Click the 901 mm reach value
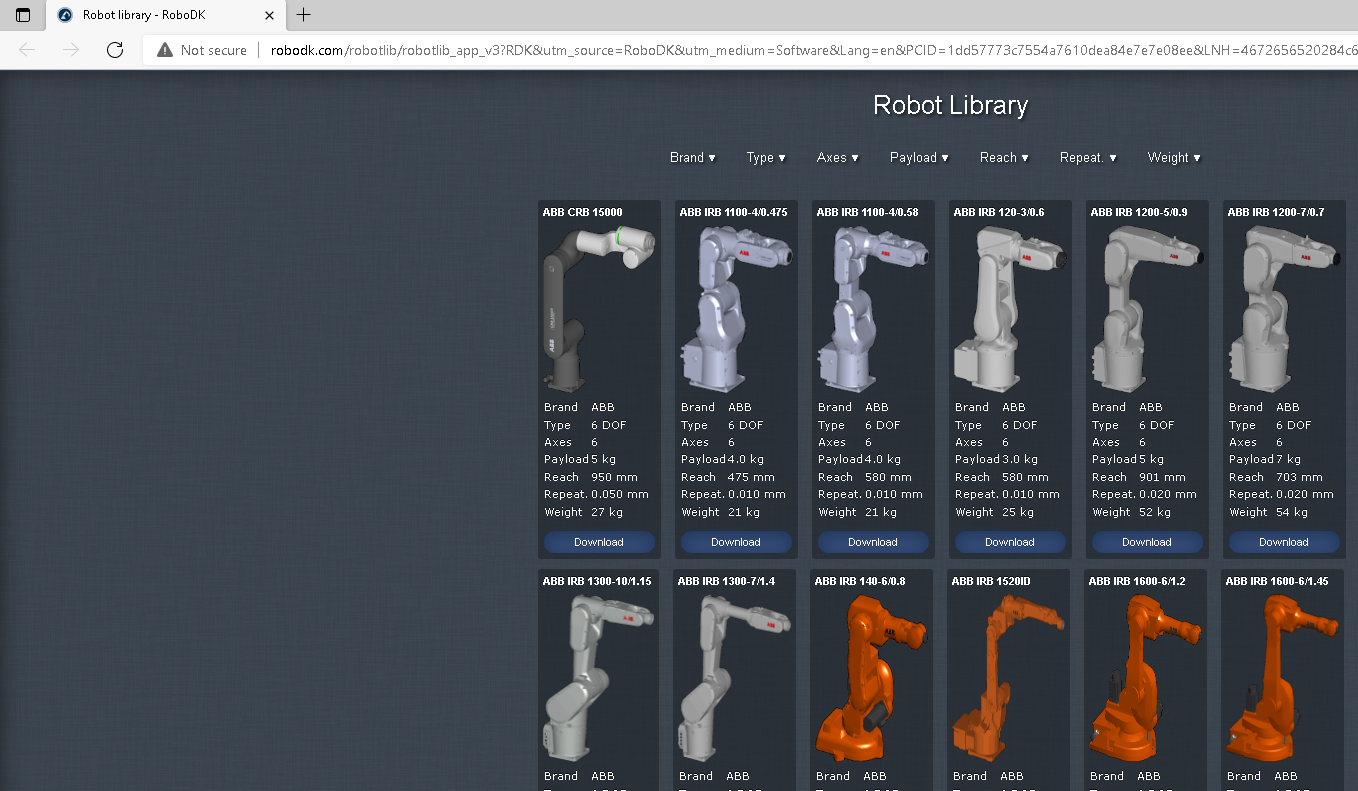This screenshot has width=1358, height=791. [1162, 477]
